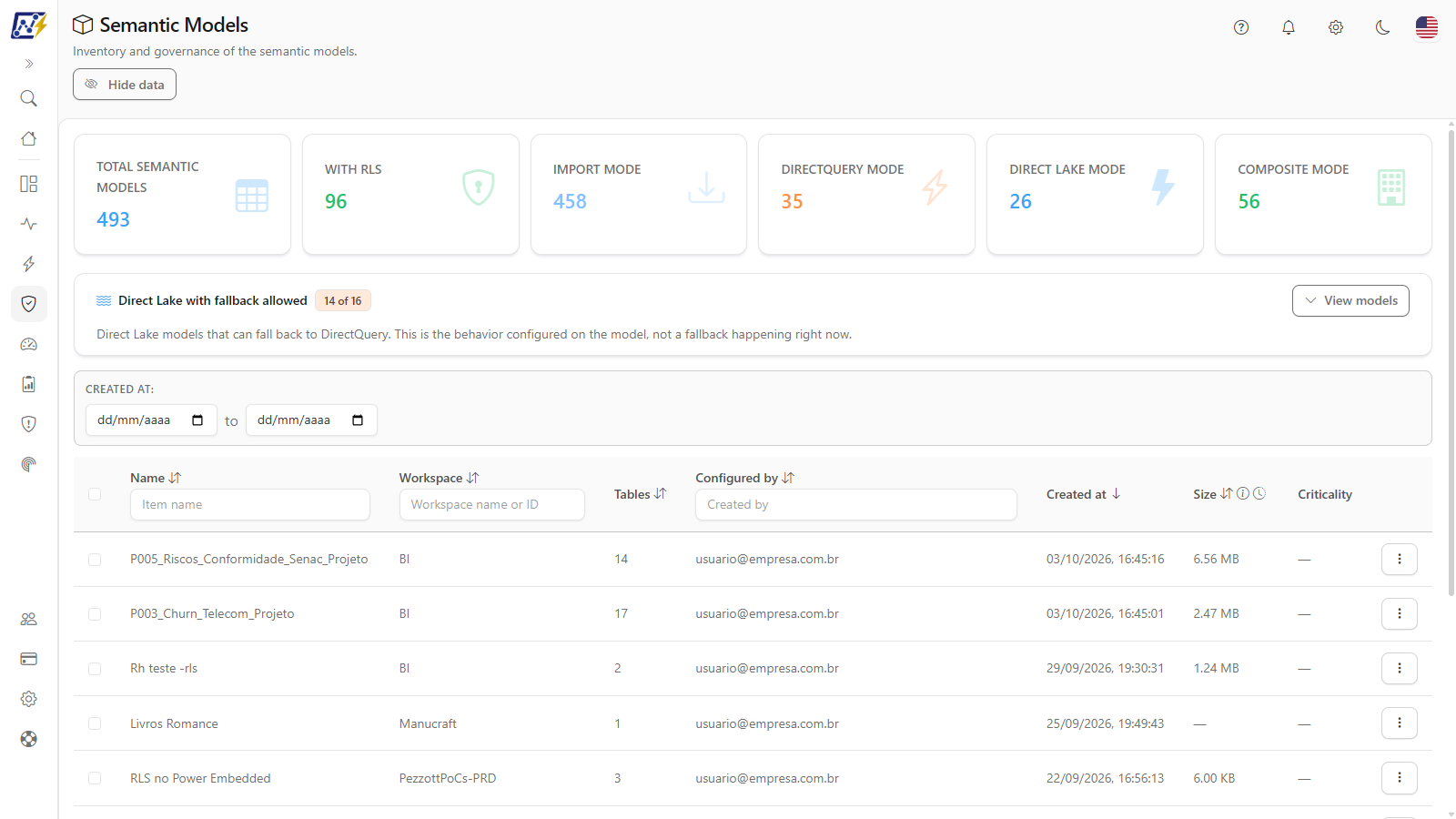The height and width of the screenshot is (819, 1456).
Task: Select the Direct Lake Mode card
Action: point(1095,194)
